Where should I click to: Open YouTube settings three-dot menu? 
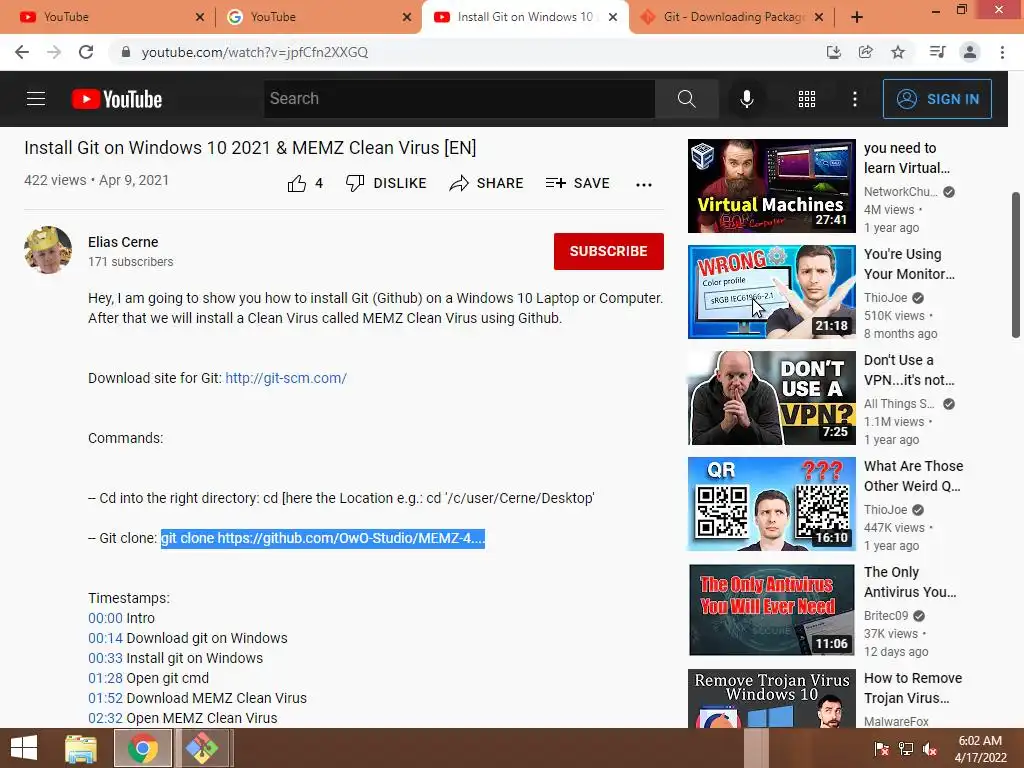(855, 99)
